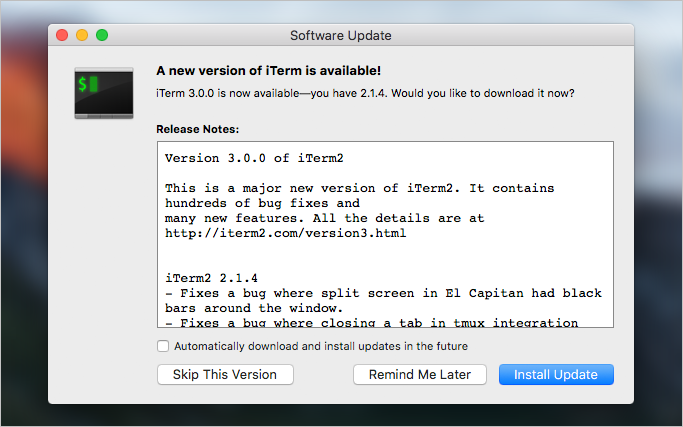Close the Software Update window
The width and height of the screenshot is (683, 427).
pyautogui.click(x=62, y=35)
